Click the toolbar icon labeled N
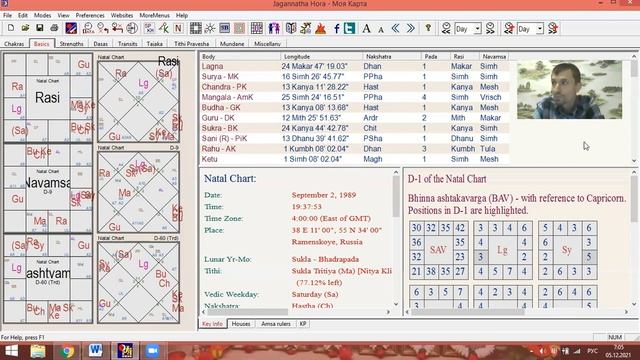This screenshot has width=640, height=360. (178, 28)
